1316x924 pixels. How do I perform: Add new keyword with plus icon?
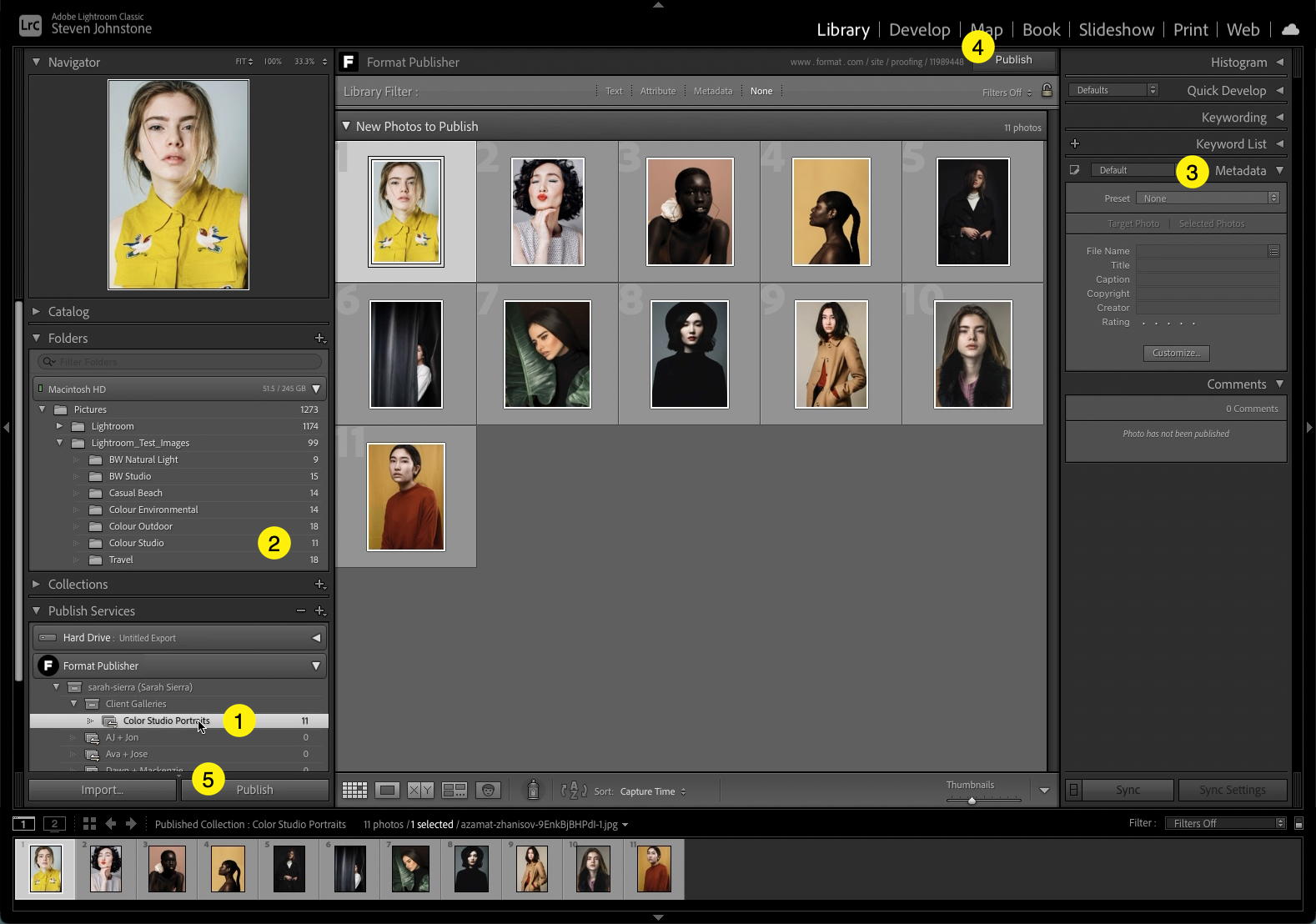click(1075, 144)
